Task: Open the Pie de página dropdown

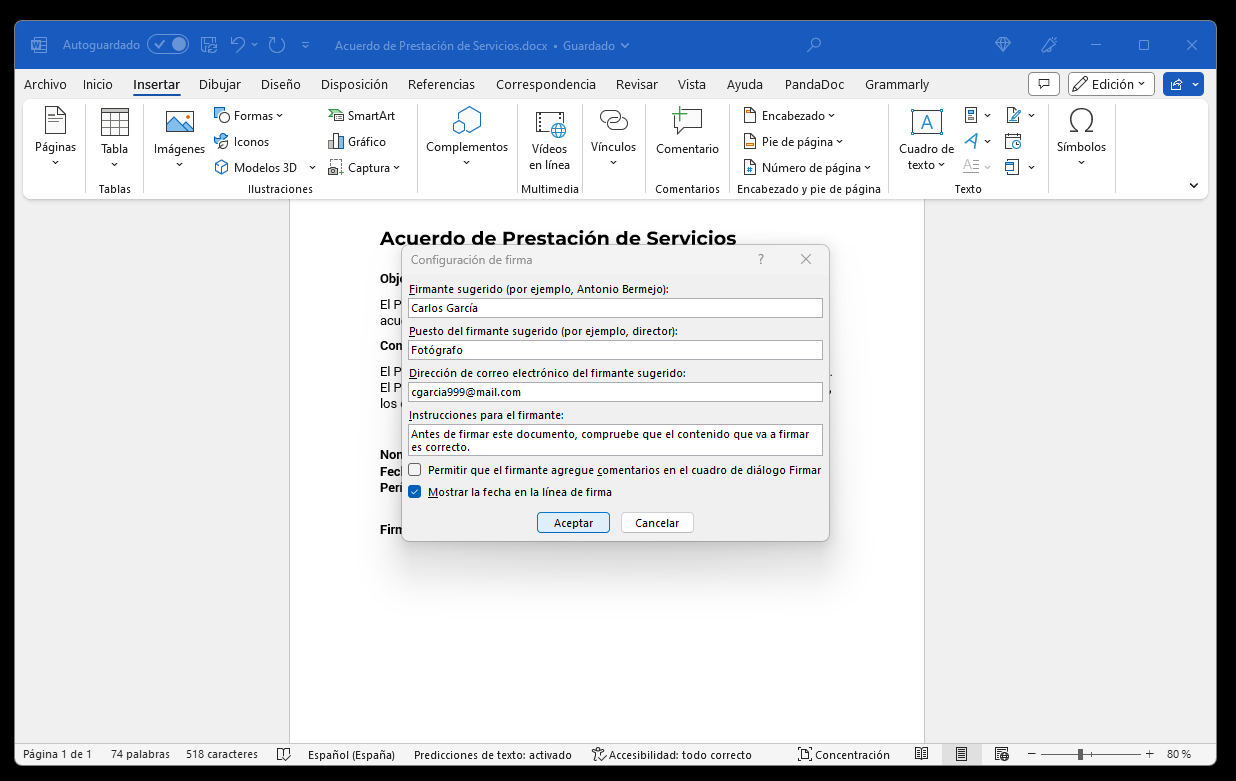Action: coord(794,142)
